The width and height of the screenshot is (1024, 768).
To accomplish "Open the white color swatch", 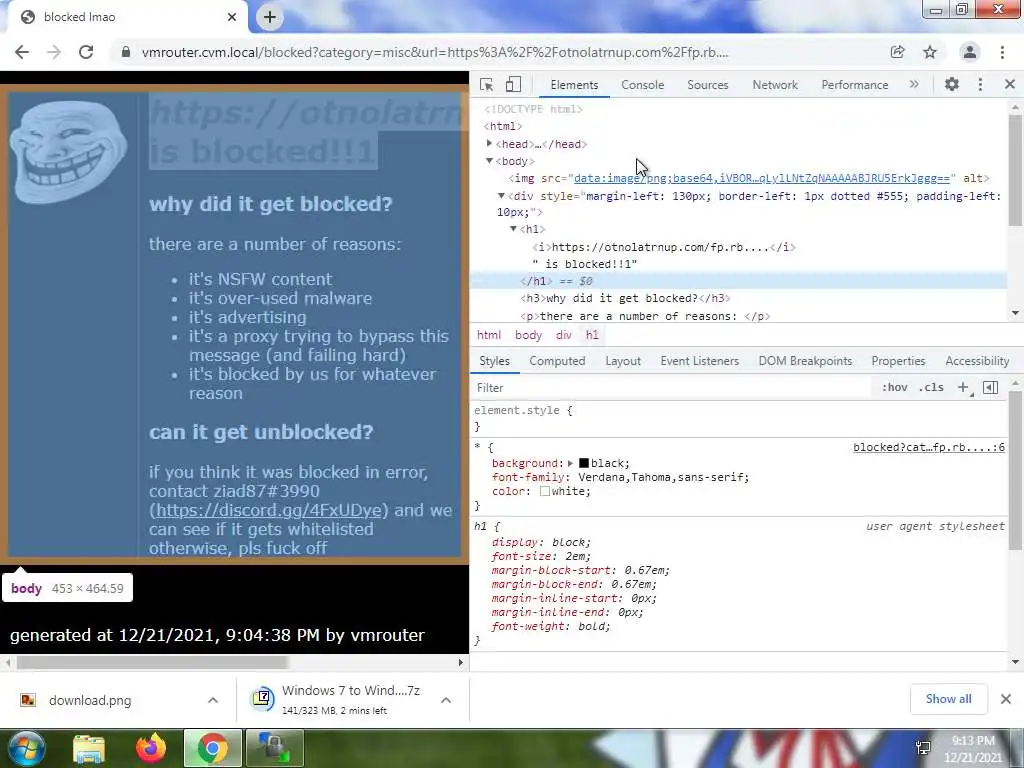I will pos(545,491).
